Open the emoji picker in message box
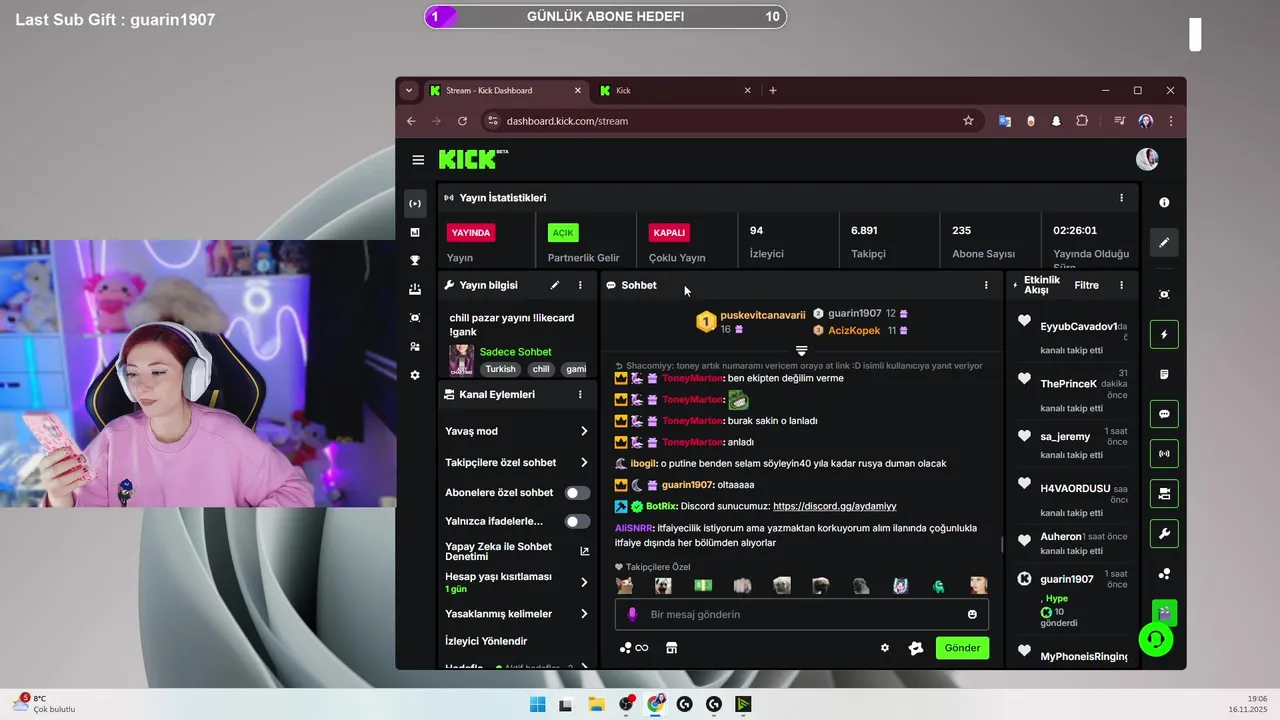 coord(972,614)
